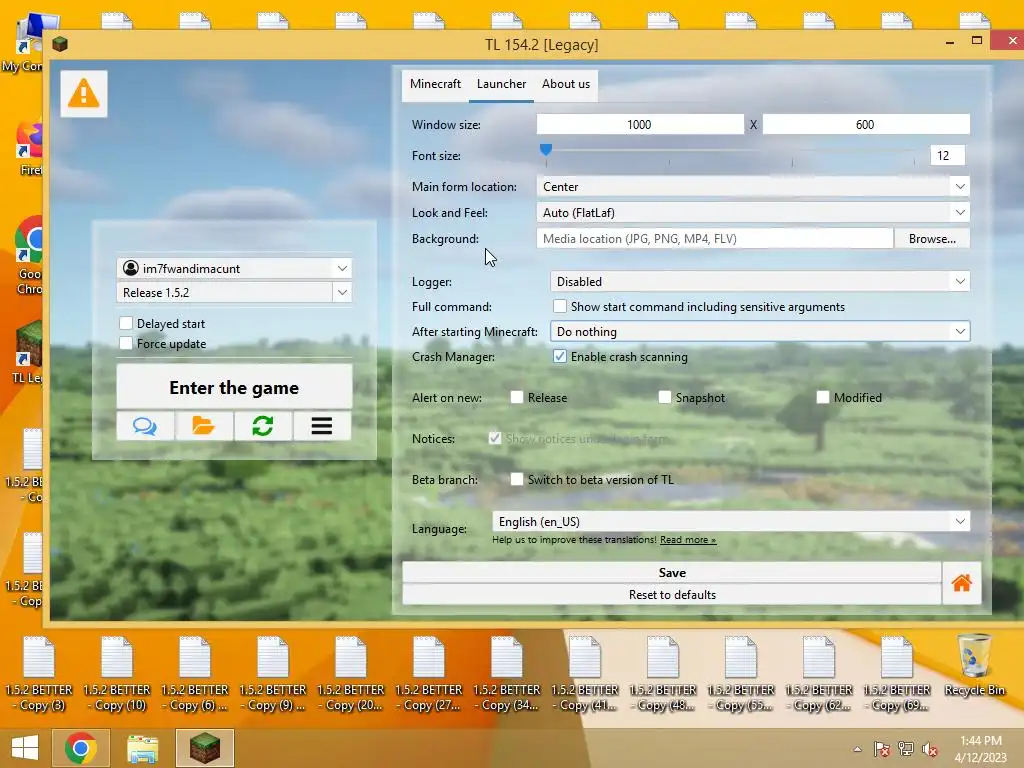Enable the Force update checkbox
Screen dimensions: 1024x768
(x=126, y=344)
